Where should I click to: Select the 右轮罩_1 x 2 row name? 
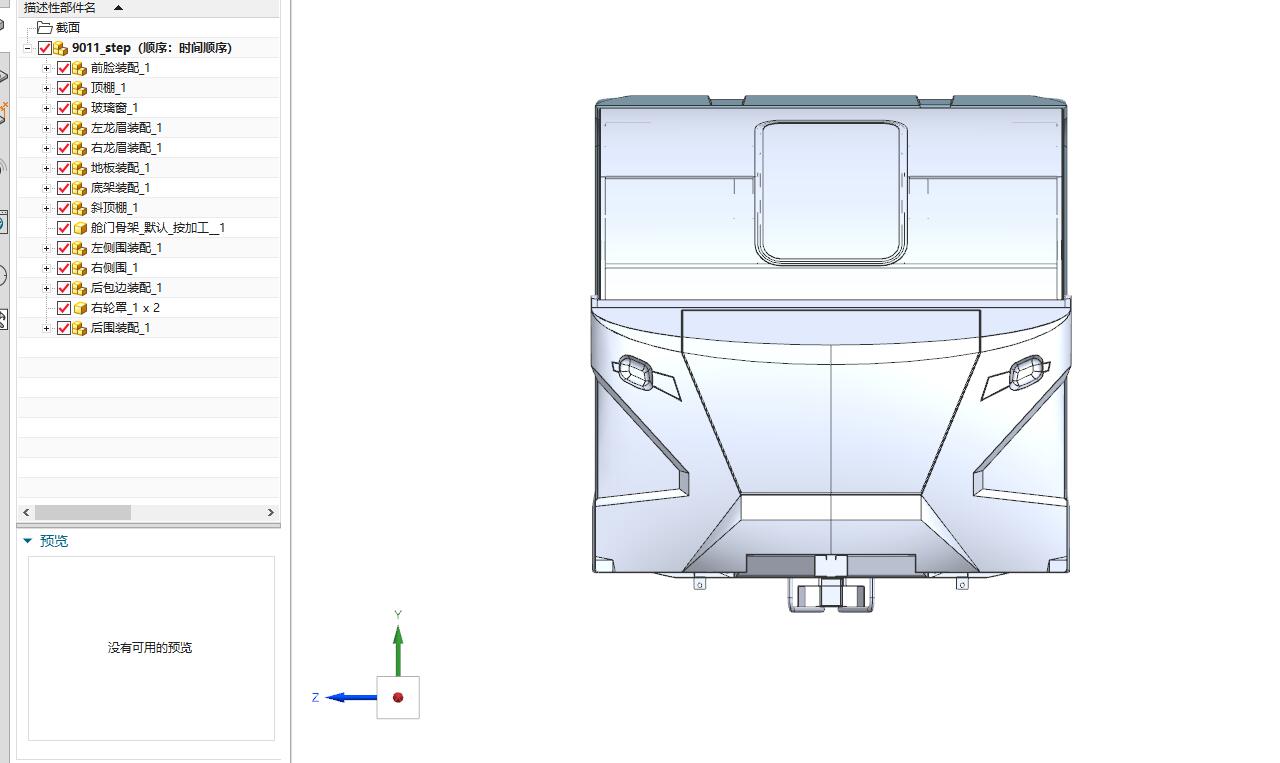pyautogui.click(x=125, y=308)
